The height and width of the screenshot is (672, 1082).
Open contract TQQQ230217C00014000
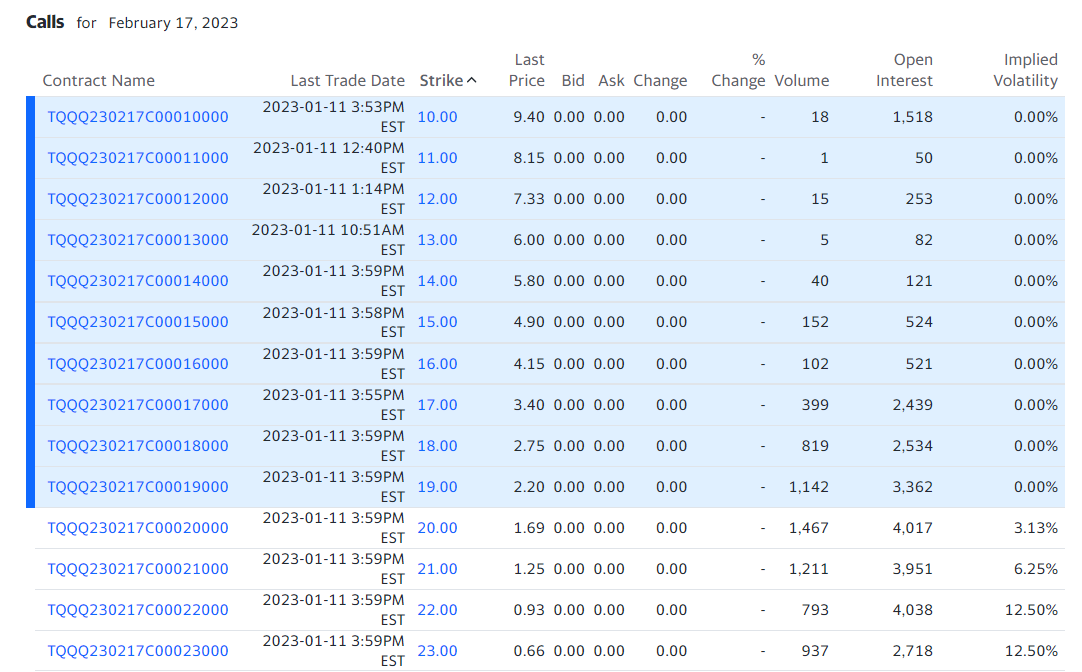tap(138, 281)
